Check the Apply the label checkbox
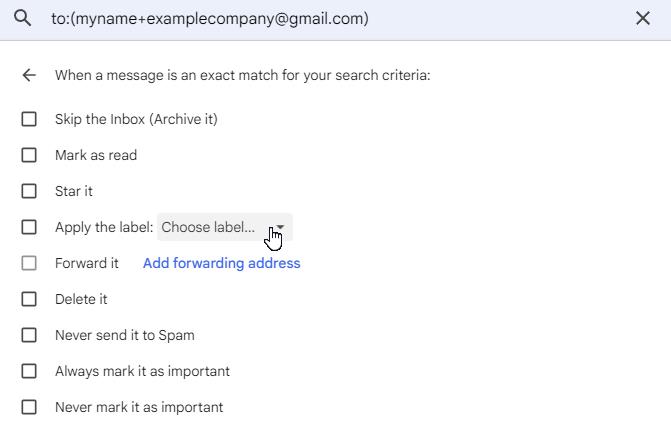Image resolution: width=671 pixels, height=423 pixels. pyautogui.click(x=29, y=227)
